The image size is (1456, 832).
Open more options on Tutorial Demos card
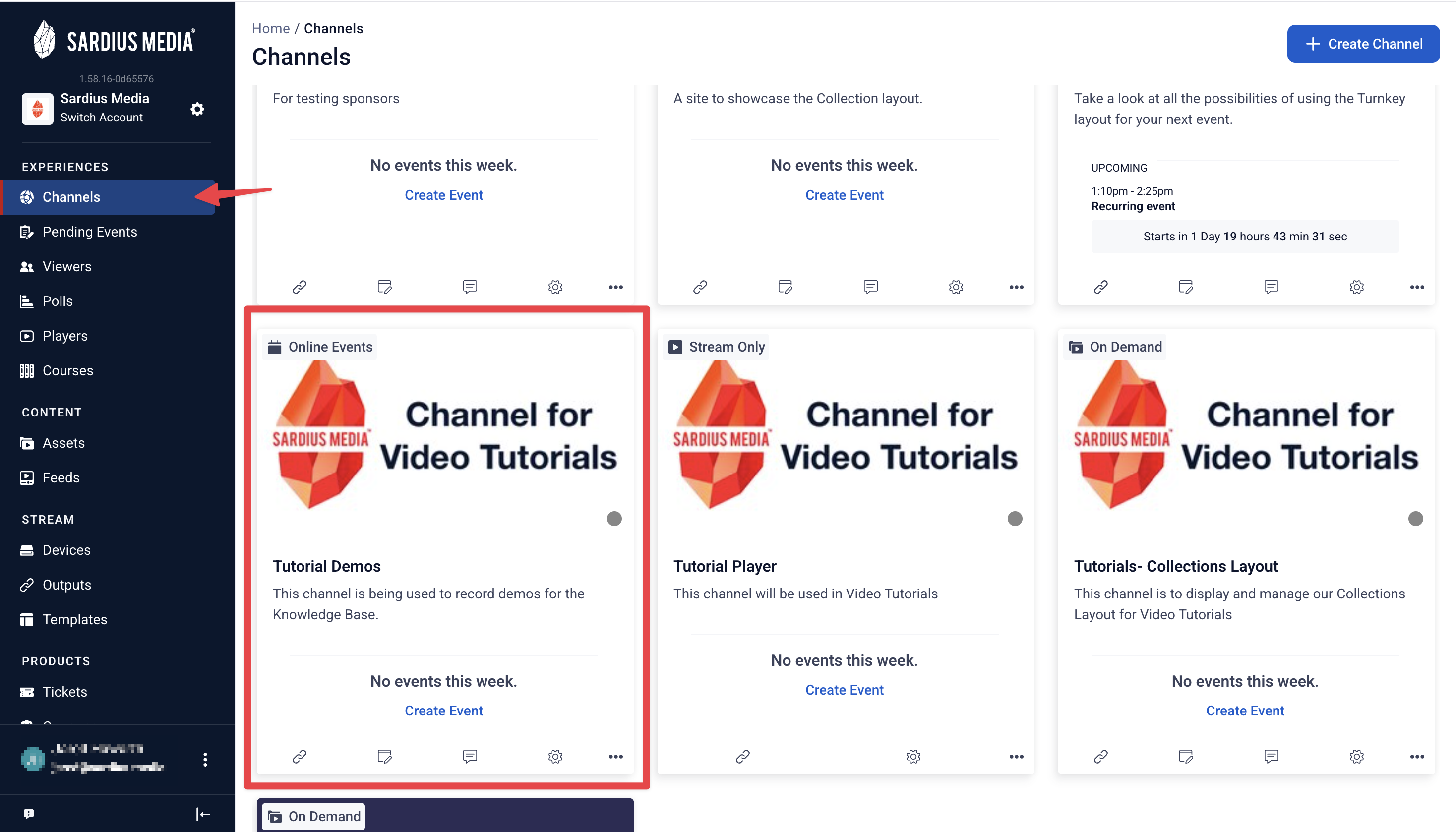[x=615, y=757]
